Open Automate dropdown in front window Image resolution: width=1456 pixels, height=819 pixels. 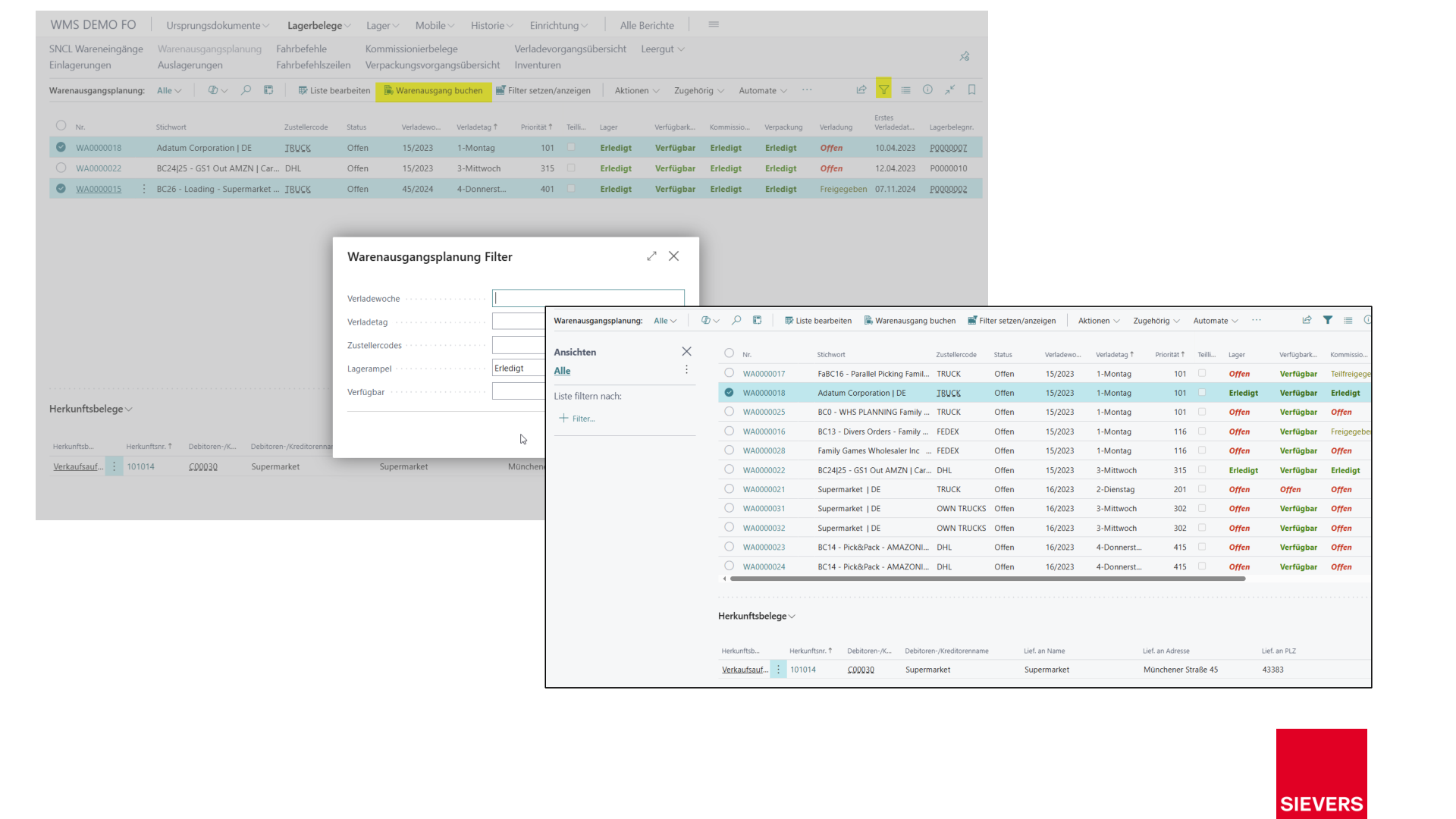point(1216,321)
